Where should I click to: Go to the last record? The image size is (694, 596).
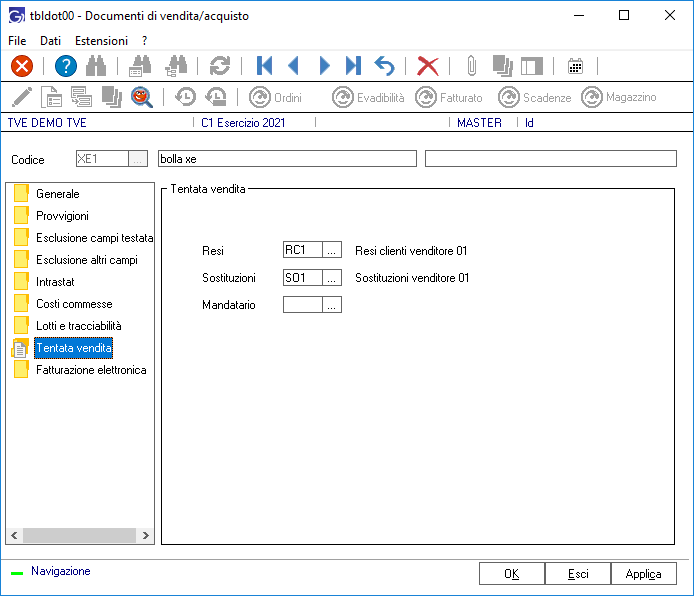click(x=353, y=66)
